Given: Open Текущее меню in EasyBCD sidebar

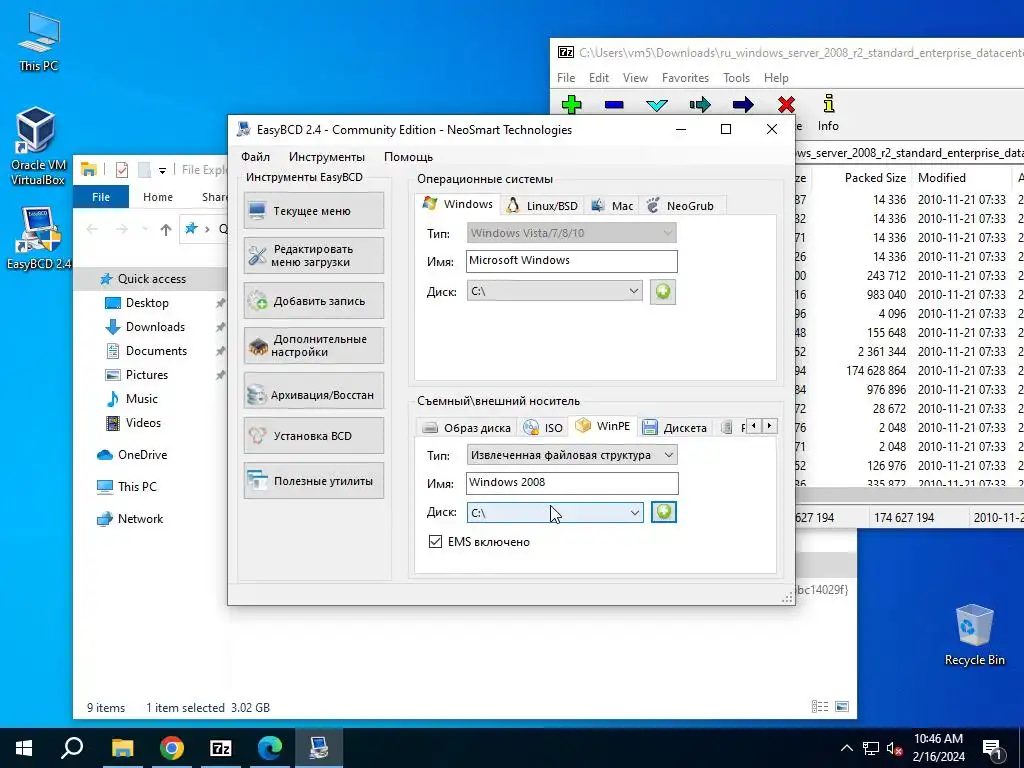Looking at the screenshot, I should pyautogui.click(x=313, y=211).
